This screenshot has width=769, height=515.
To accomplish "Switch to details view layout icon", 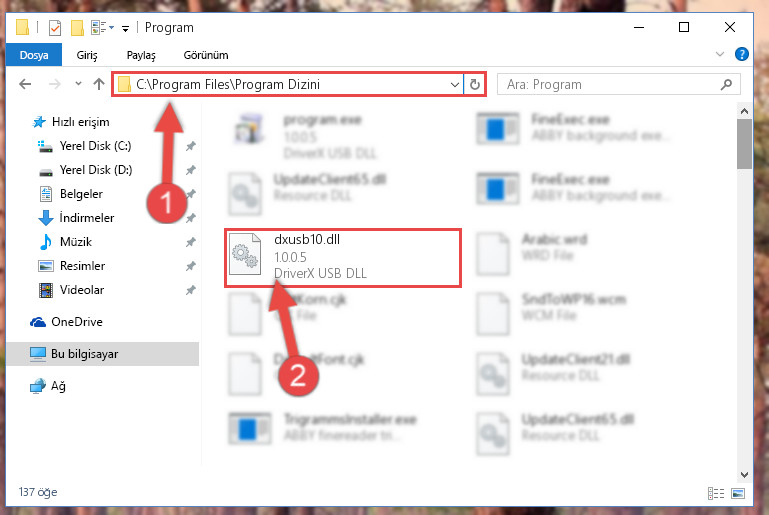I will (716, 493).
